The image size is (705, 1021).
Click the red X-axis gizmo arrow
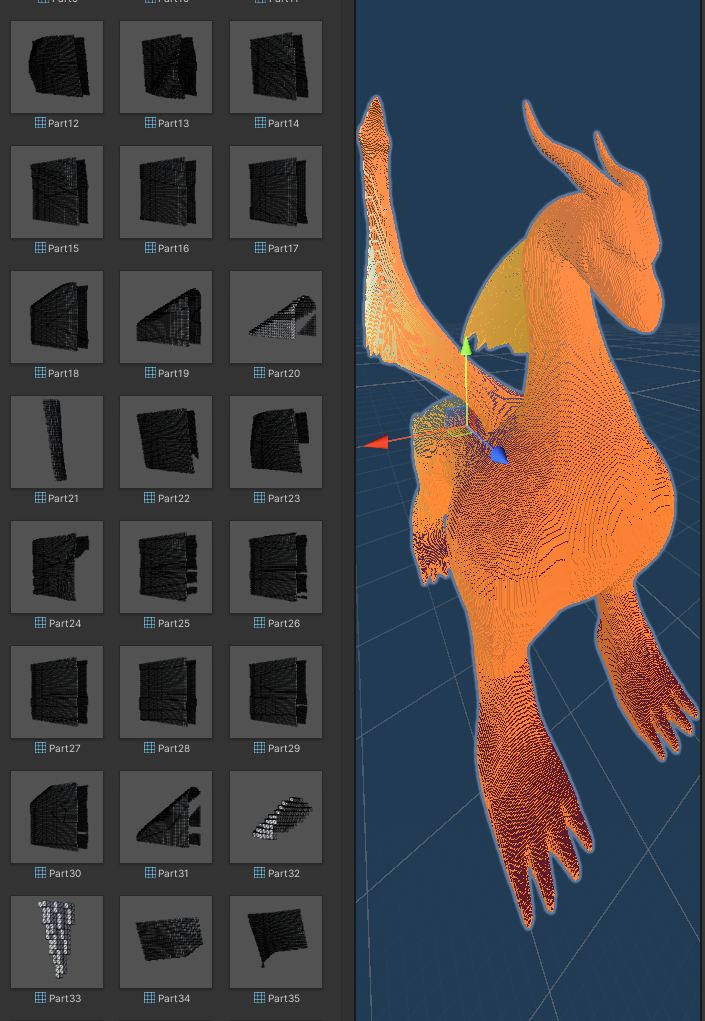point(376,443)
